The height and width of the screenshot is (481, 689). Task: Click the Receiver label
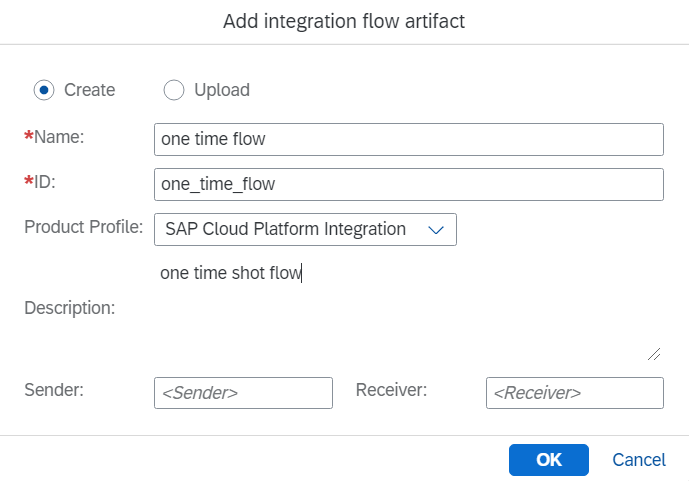click(391, 389)
